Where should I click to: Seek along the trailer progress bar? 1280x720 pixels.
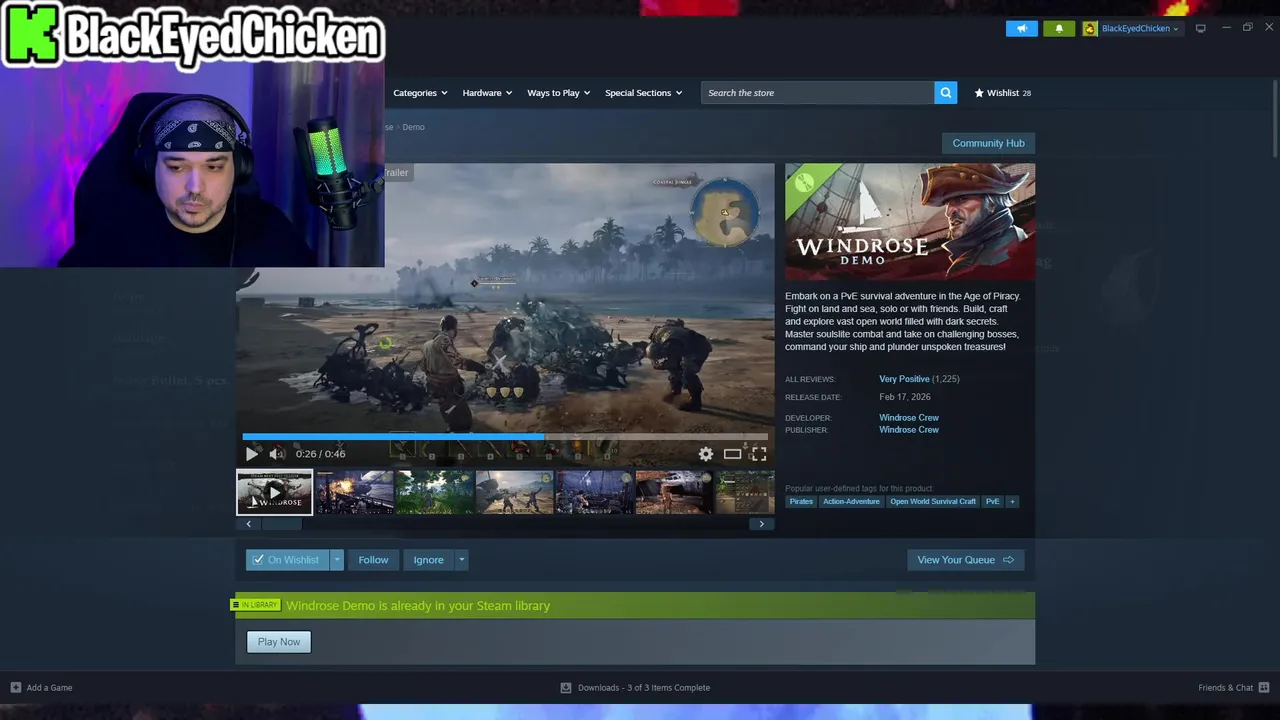point(505,437)
